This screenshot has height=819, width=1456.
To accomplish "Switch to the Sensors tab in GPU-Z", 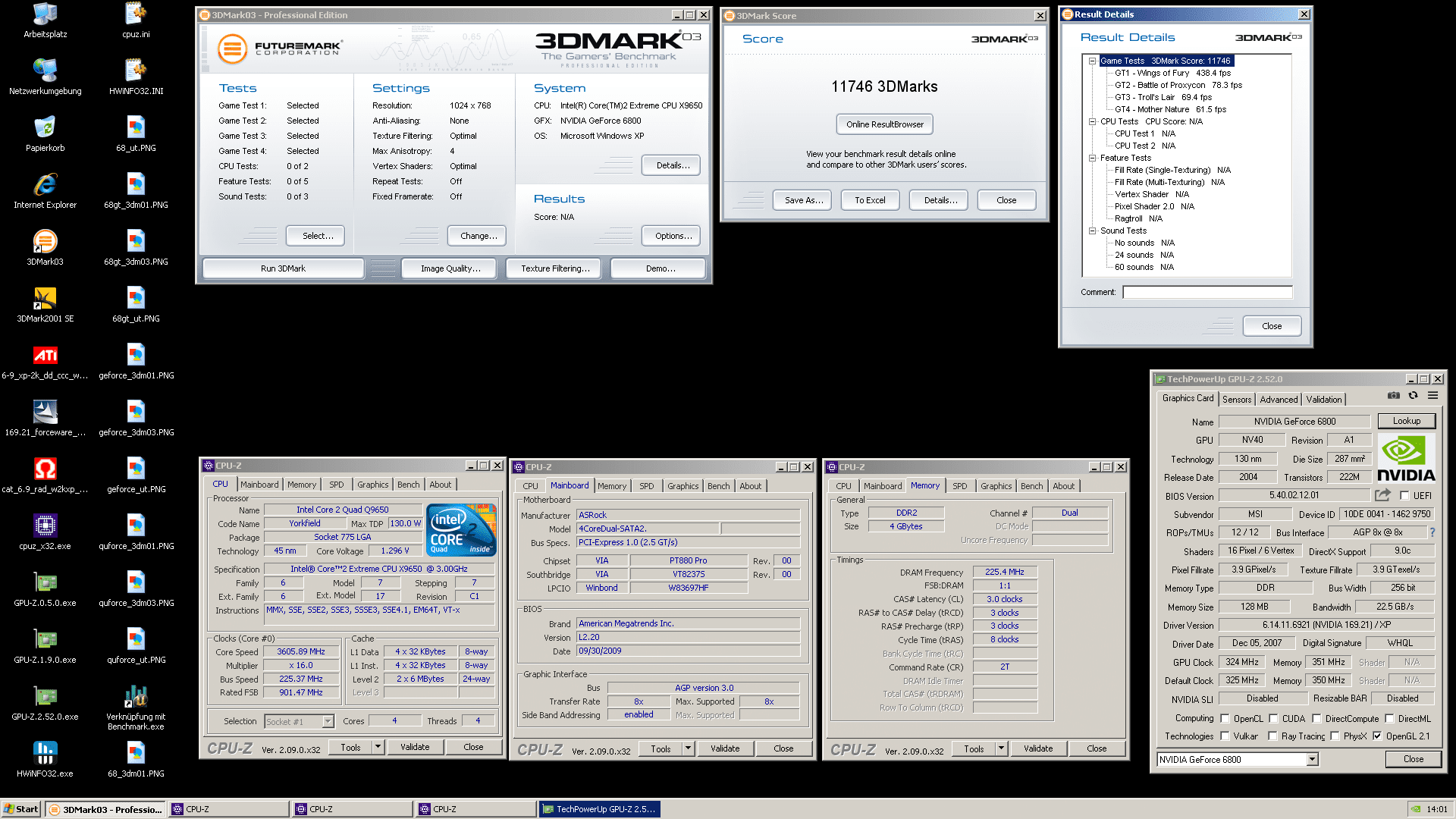I will click(1237, 400).
